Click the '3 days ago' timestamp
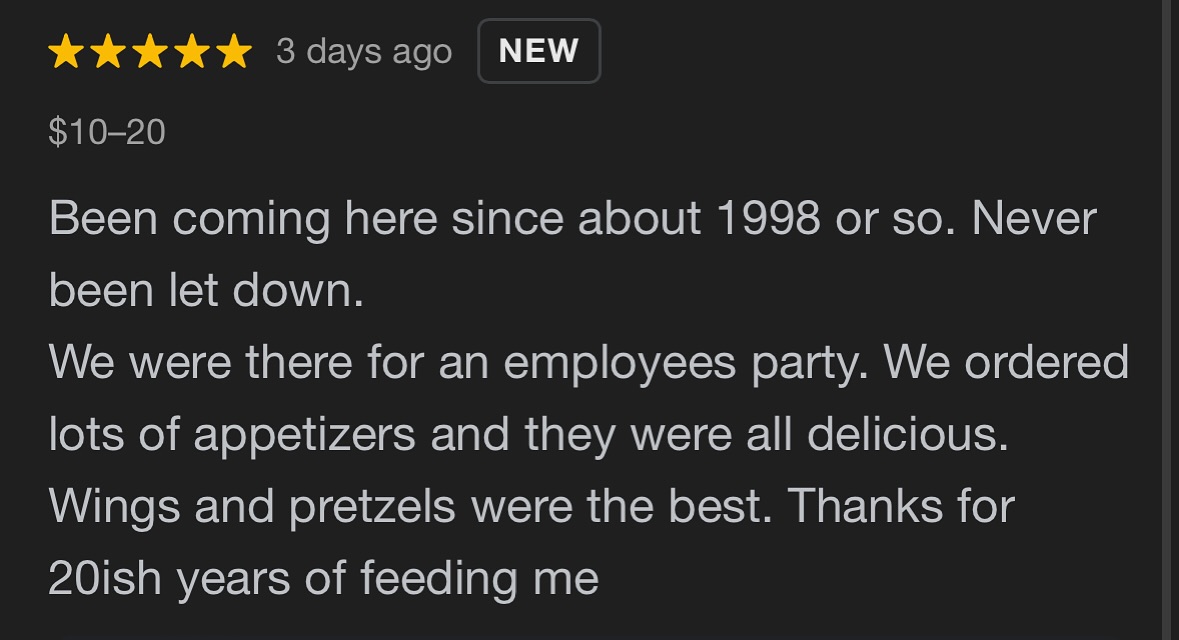The height and width of the screenshot is (640, 1179). tap(364, 52)
